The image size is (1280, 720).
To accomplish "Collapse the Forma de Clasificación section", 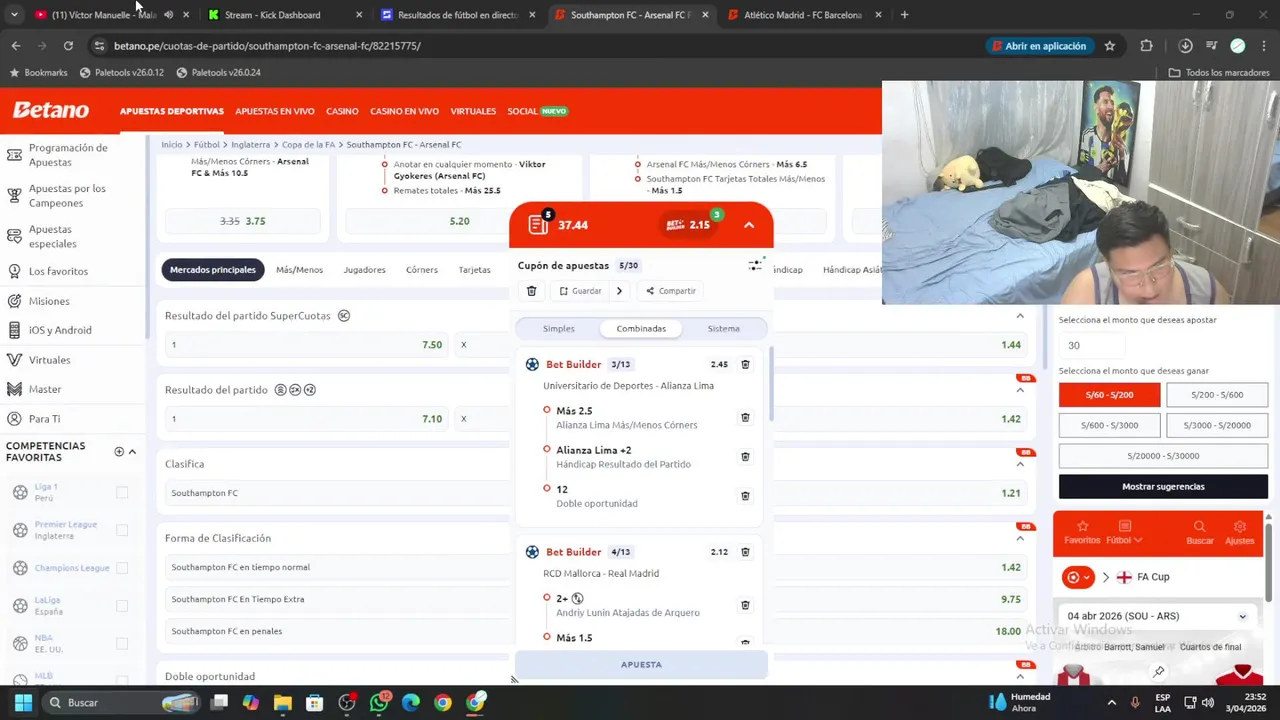I will [1020, 538].
